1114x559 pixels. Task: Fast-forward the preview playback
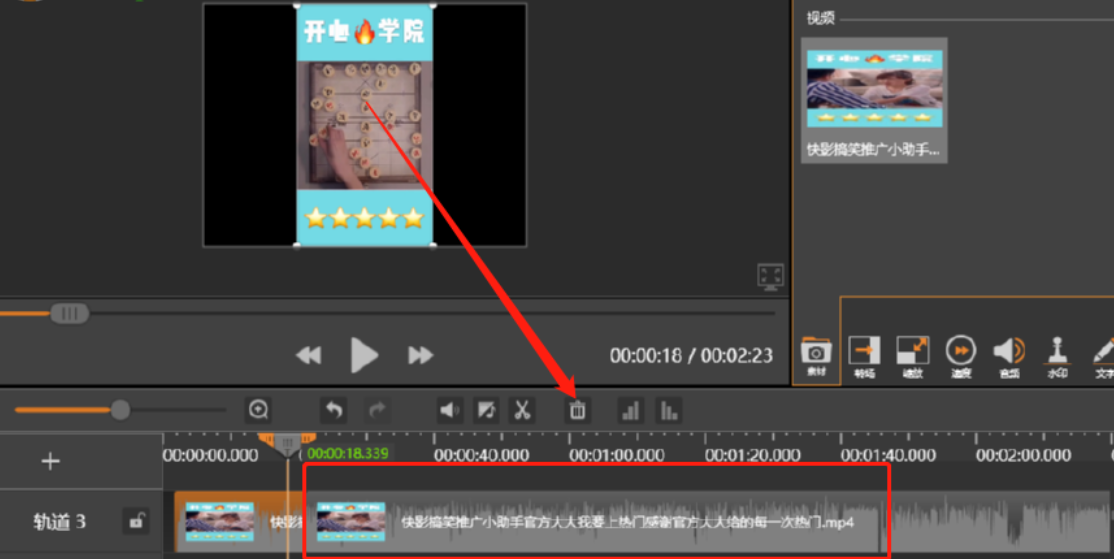click(x=420, y=355)
